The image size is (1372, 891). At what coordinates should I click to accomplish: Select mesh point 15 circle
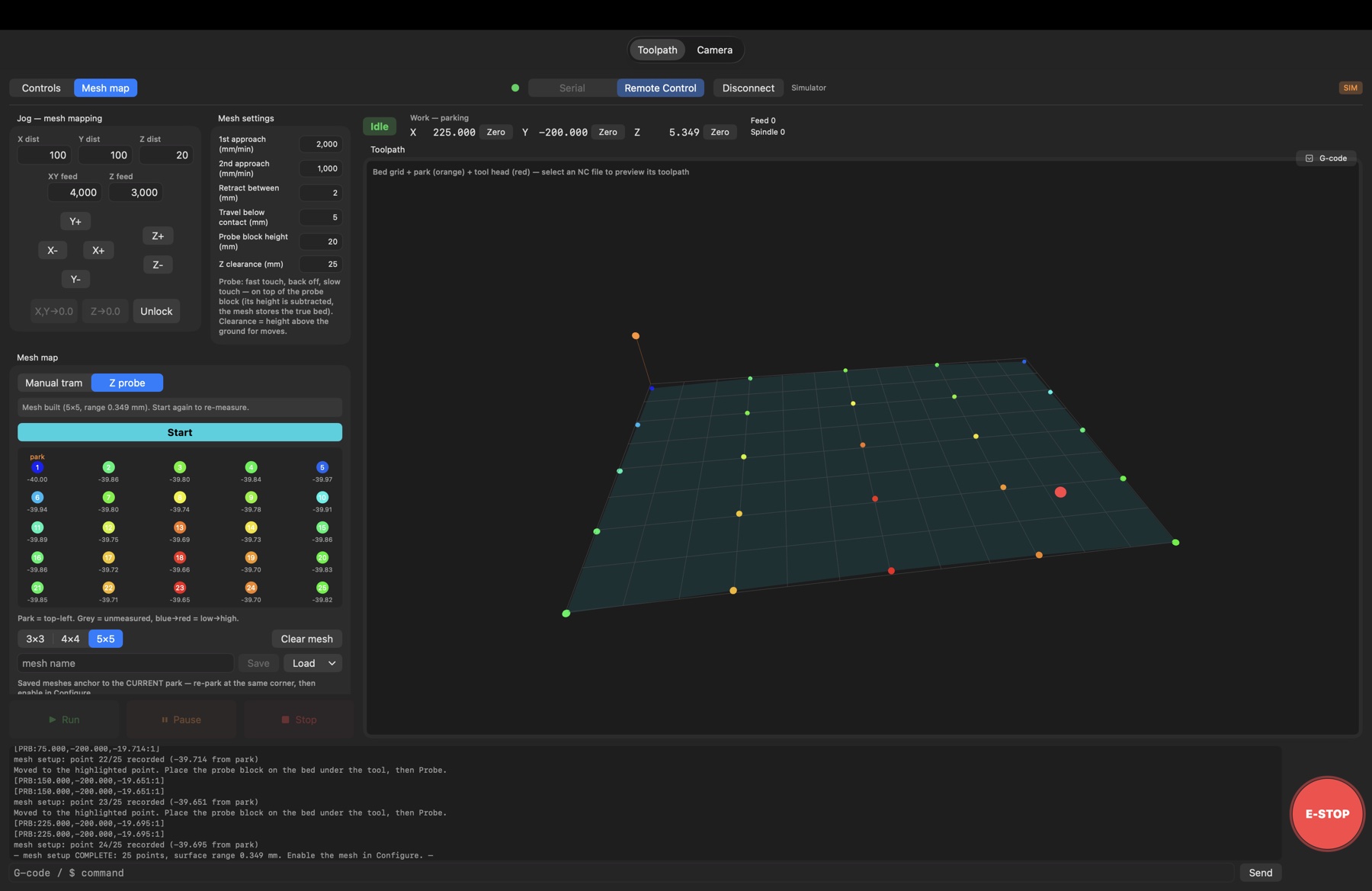[322, 527]
